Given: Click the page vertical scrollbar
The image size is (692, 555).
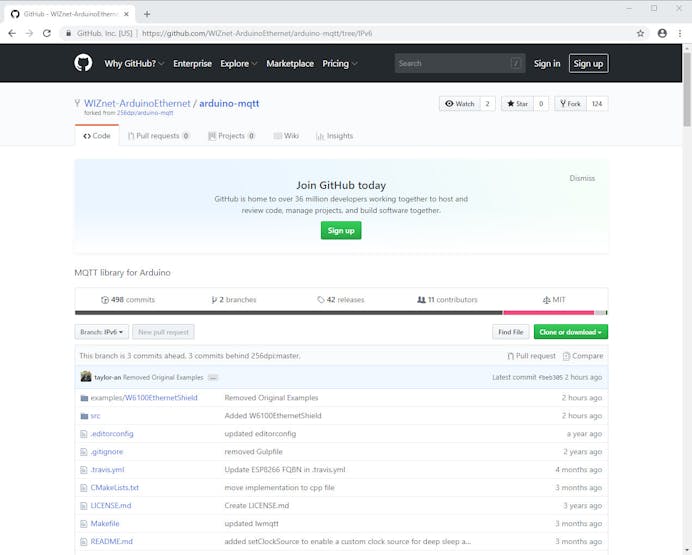Looking at the screenshot, I should pos(687,90).
